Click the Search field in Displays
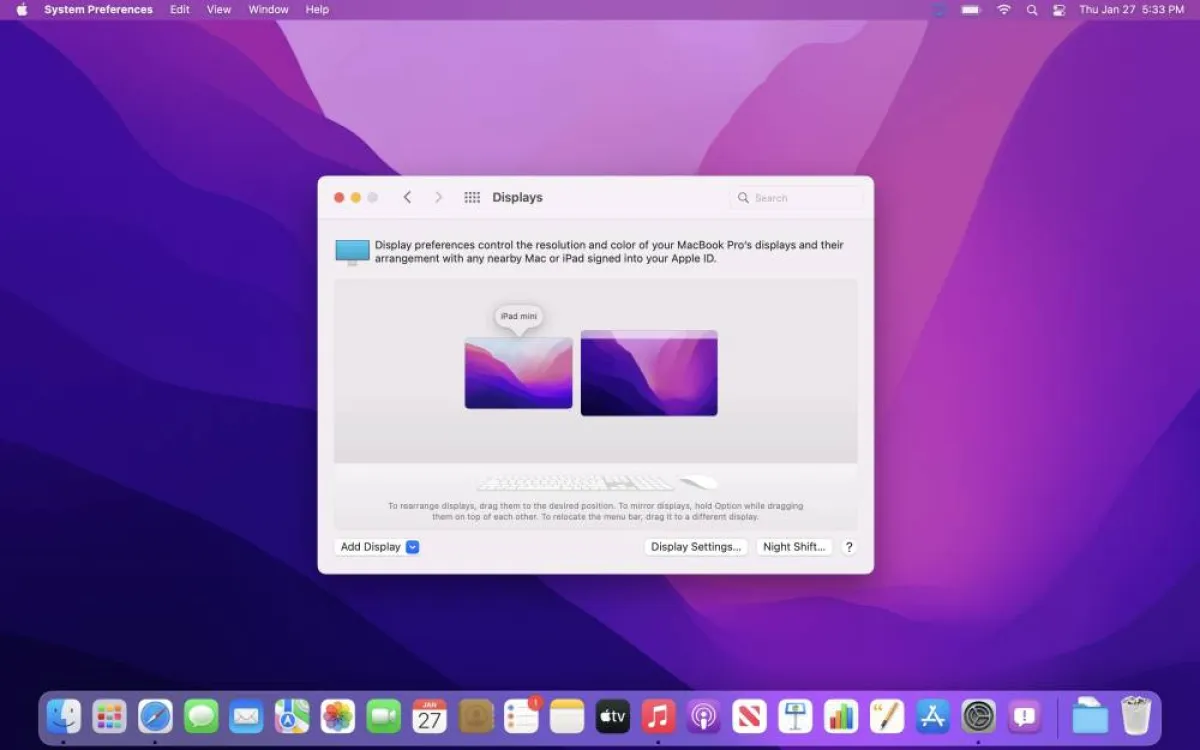Image resolution: width=1200 pixels, height=750 pixels. [x=797, y=198]
